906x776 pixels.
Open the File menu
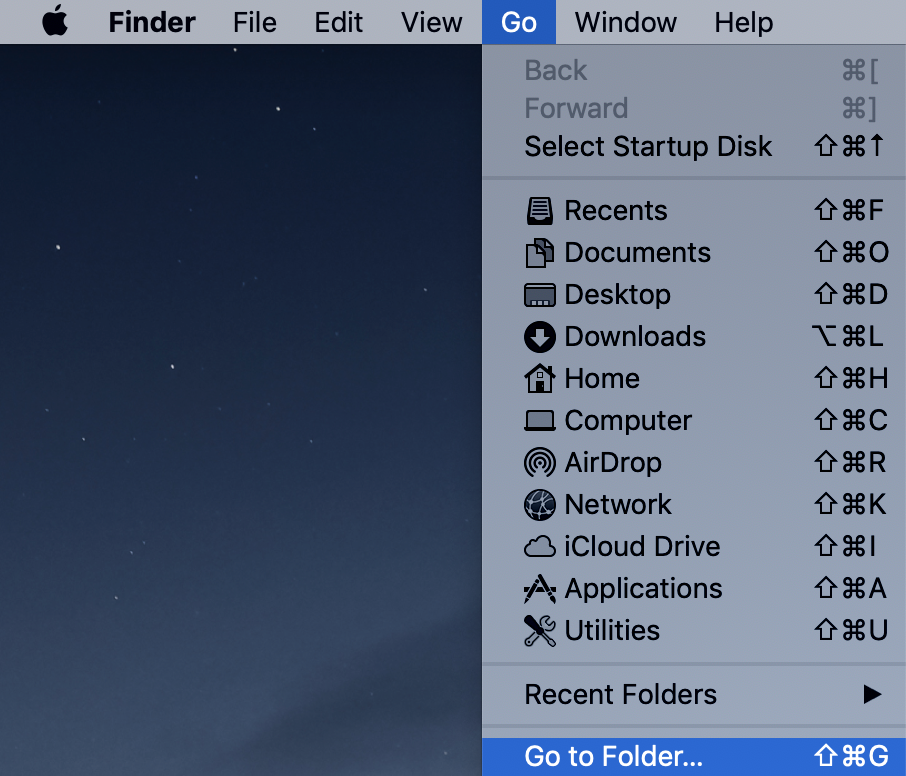coord(255,23)
